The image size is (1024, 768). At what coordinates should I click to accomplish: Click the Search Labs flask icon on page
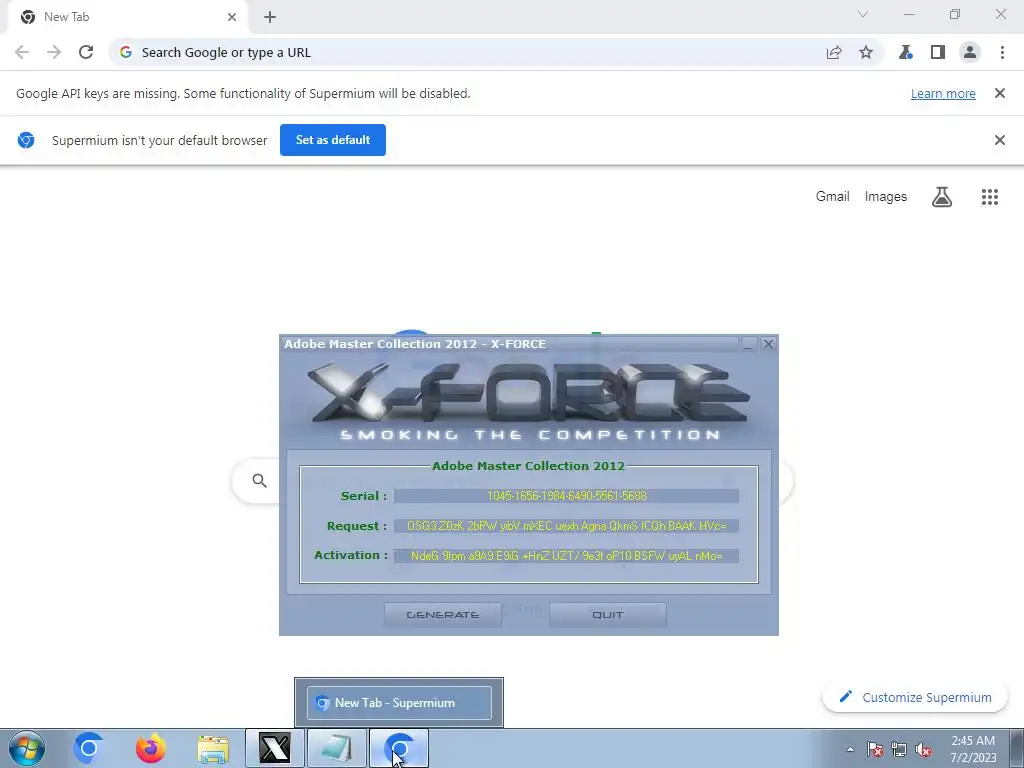click(942, 197)
